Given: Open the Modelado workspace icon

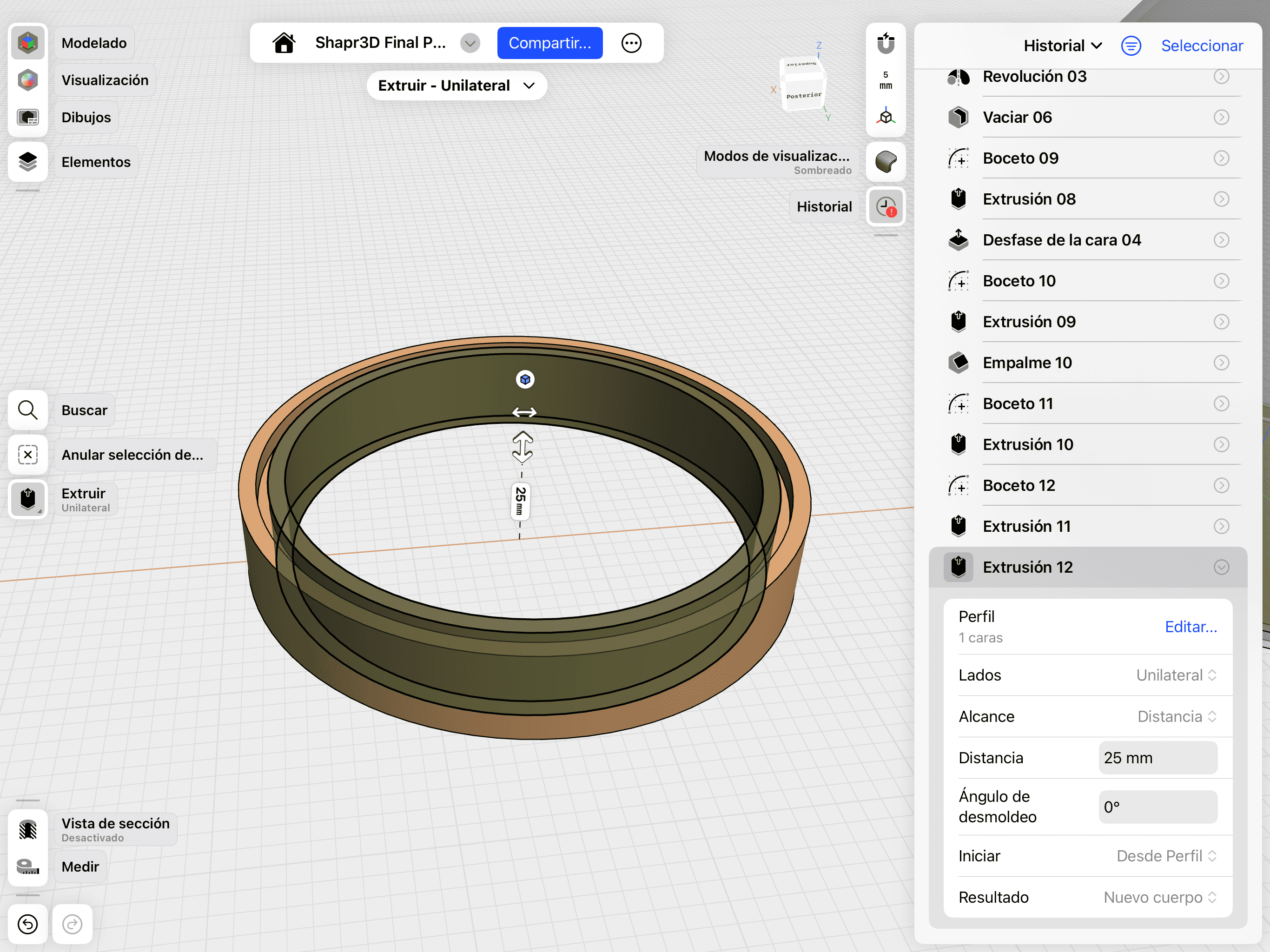Looking at the screenshot, I should [27, 43].
